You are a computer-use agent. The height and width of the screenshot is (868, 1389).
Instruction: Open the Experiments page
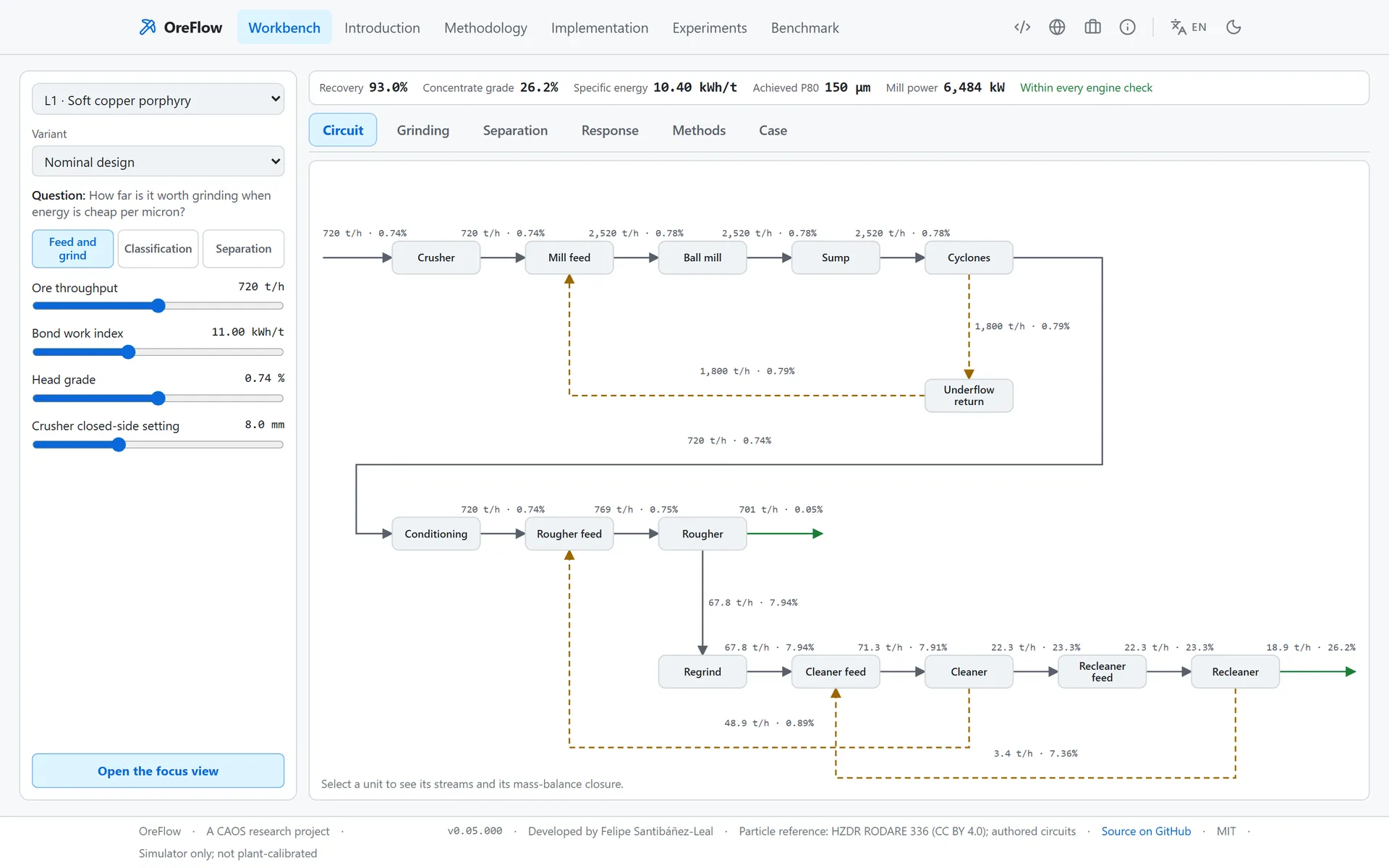(x=709, y=27)
